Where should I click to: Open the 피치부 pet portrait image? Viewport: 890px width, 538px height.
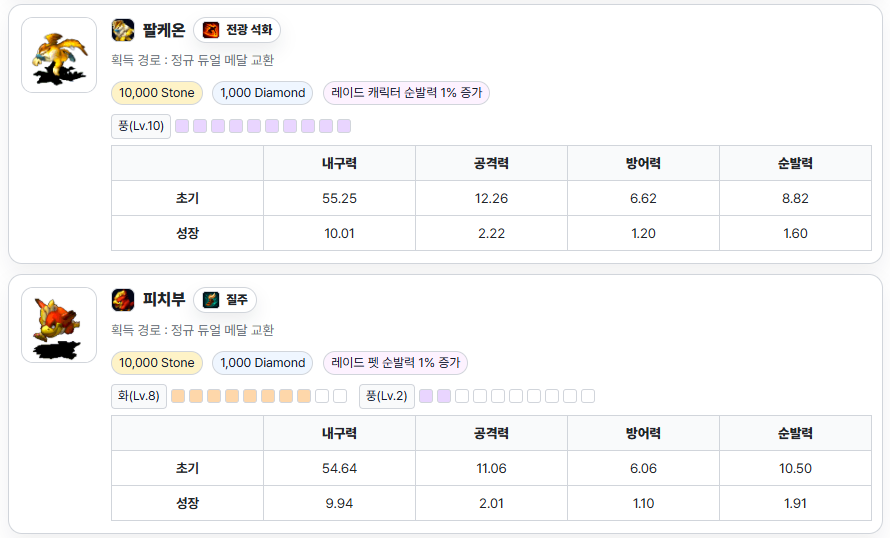click(59, 325)
